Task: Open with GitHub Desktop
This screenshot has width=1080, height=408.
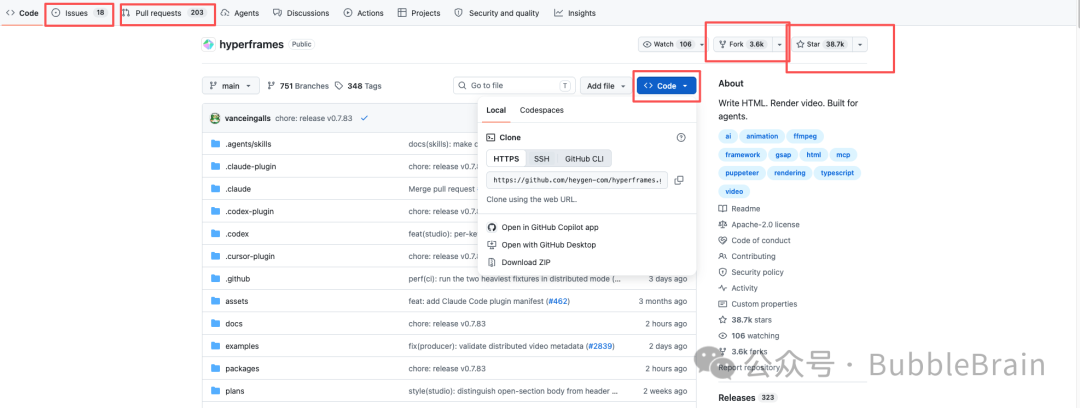Action: pos(548,245)
